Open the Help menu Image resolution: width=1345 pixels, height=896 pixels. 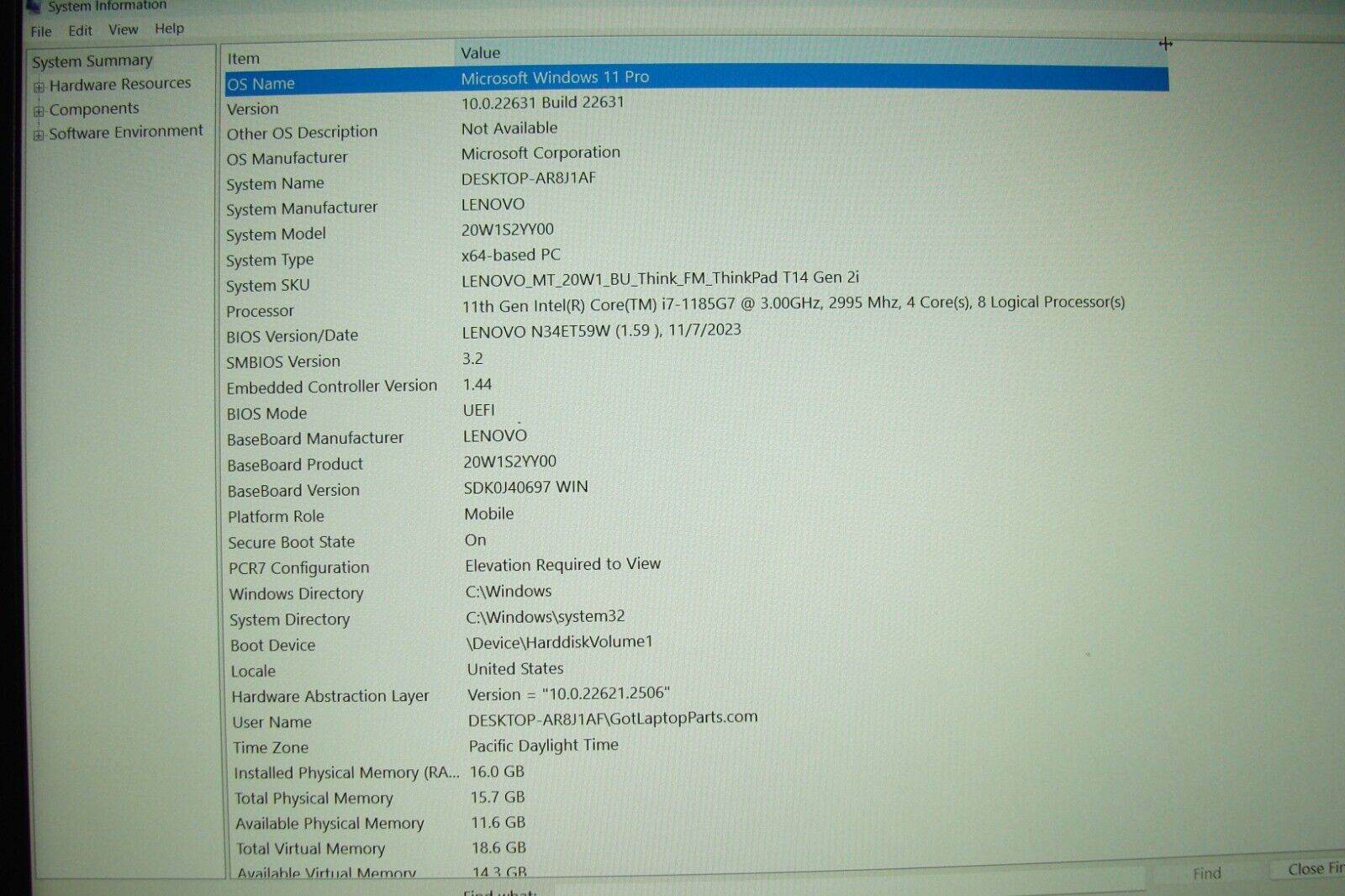(x=169, y=29)
